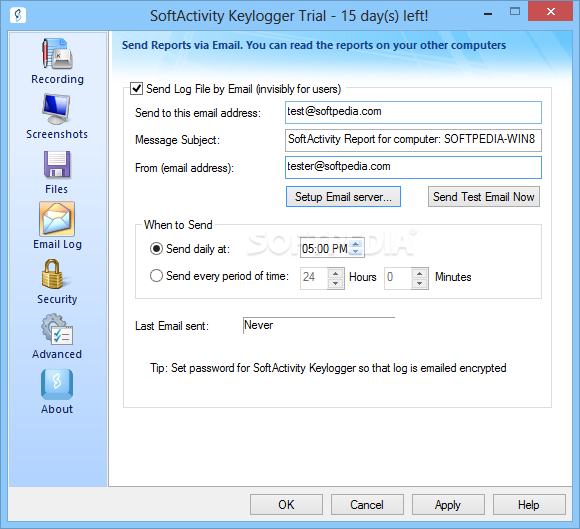Toggle Send Log File by Email checkbox
The height and width of the screenshot is (529, 580).
(136, 89)
